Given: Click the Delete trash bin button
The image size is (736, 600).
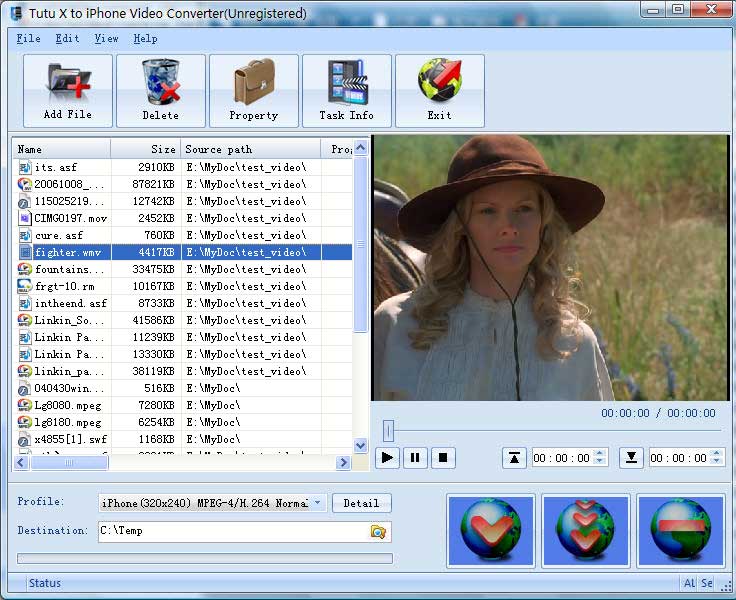Looking at the screenshot, I should [x=161, y=91].
